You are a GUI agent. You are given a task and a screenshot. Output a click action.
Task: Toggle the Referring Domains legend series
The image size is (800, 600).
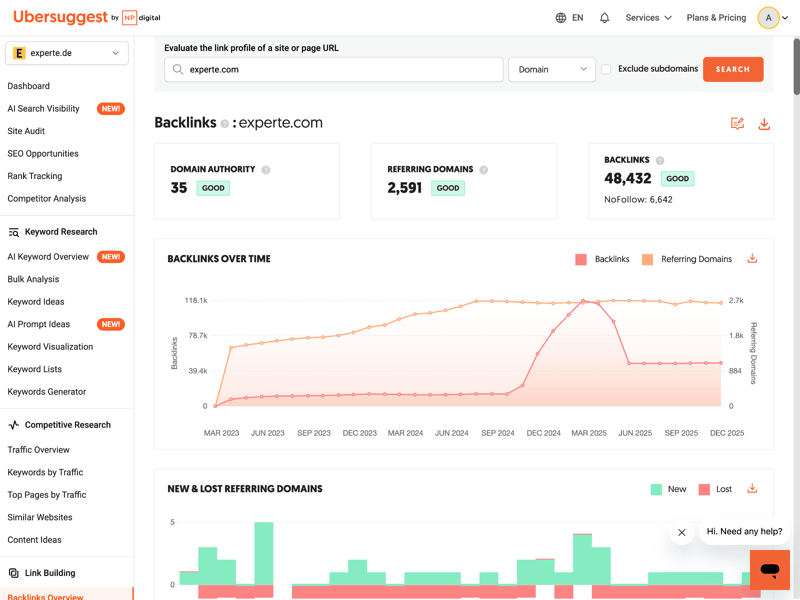pyautogui.click(x=688, y=259)
